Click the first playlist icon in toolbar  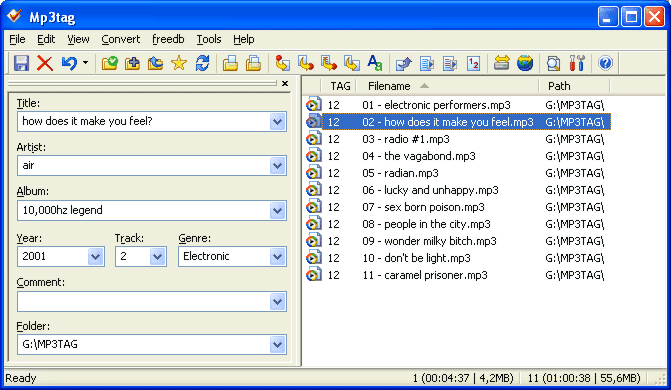[x=230, y=63]
